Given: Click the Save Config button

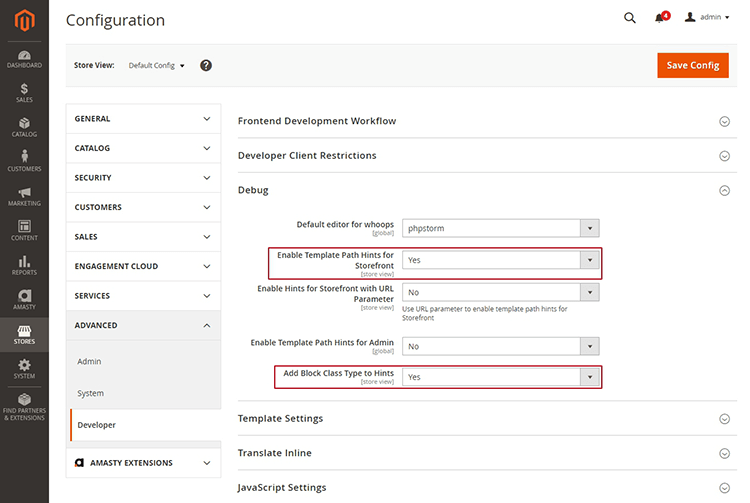Looking at the screenshot, I should pyautogui.click(x=692, y=65).
